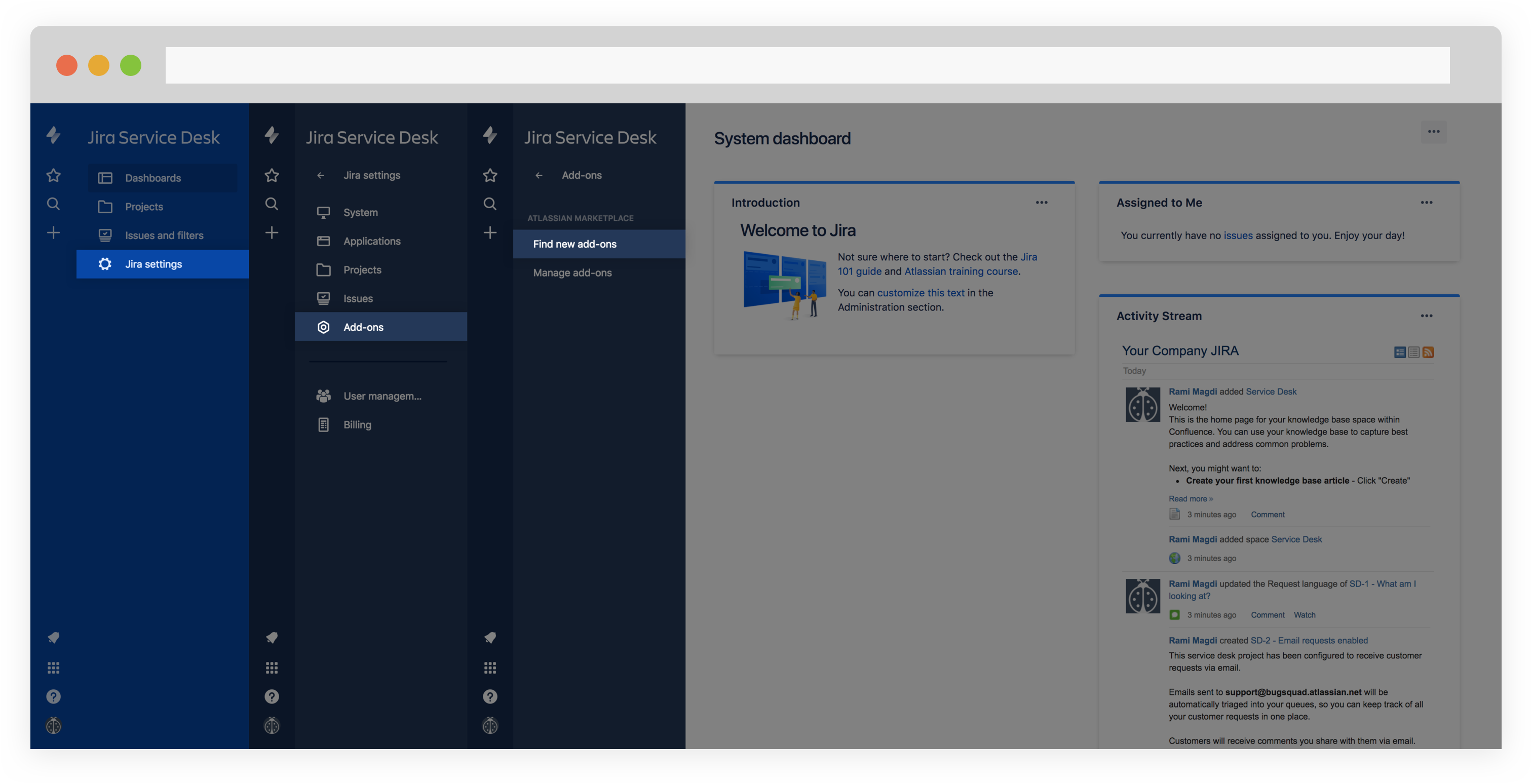Open User management people icon item
1532x784 pixels.
[x=324, y=396]
